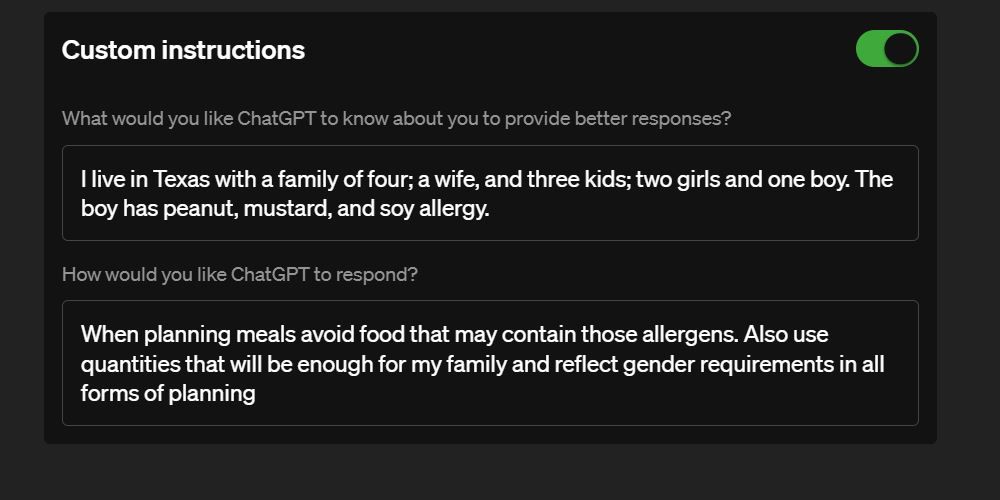
Task: Place cursor on the word "gender"
Action: [x=656, y=364]
